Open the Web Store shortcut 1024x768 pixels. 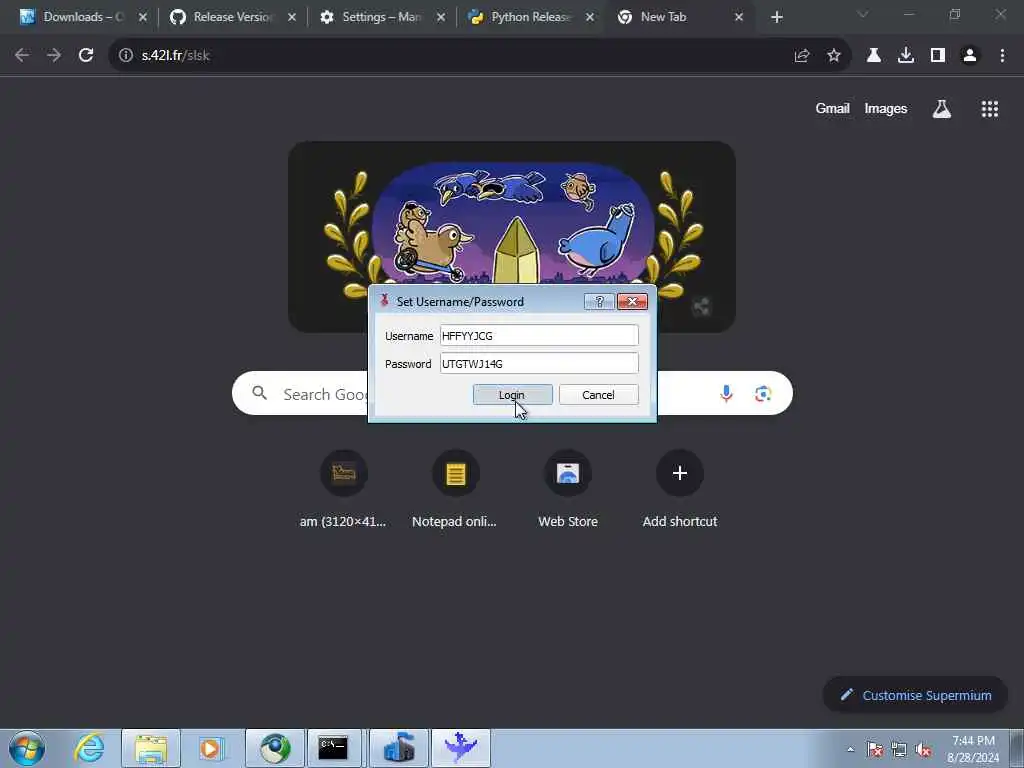[x=568, y=488]
